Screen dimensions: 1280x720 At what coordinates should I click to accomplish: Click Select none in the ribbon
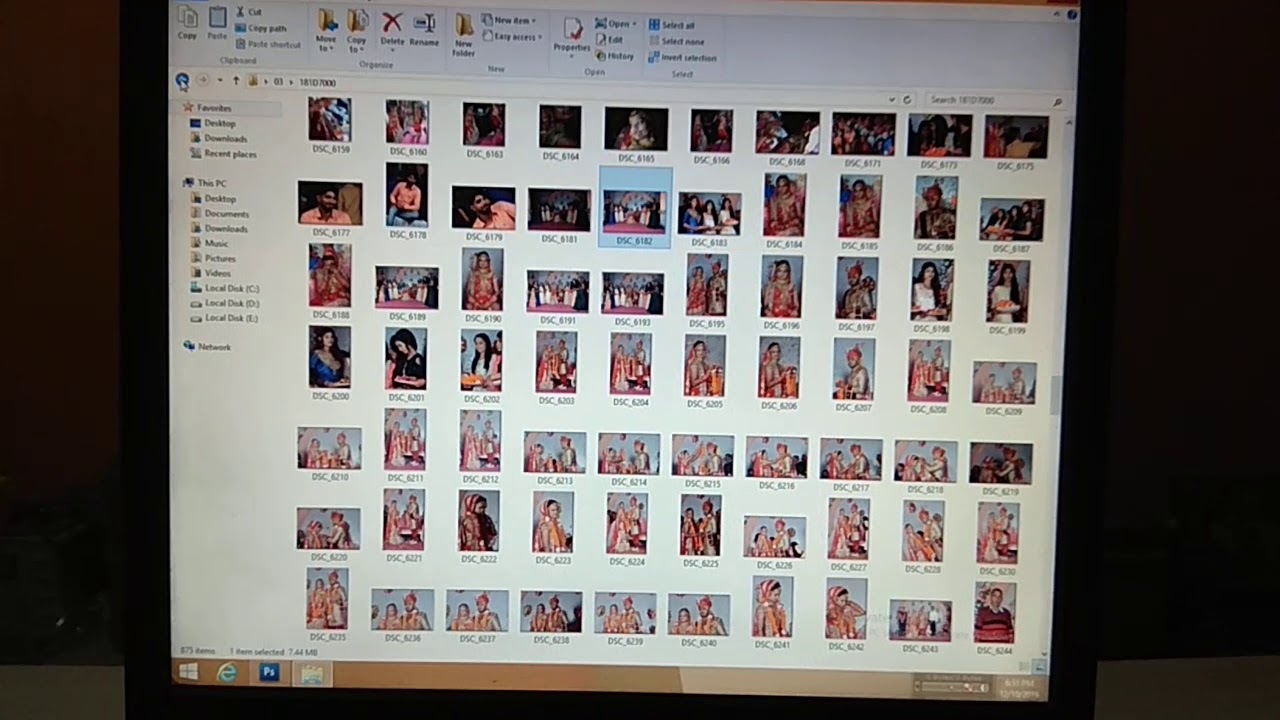point(676,41)
